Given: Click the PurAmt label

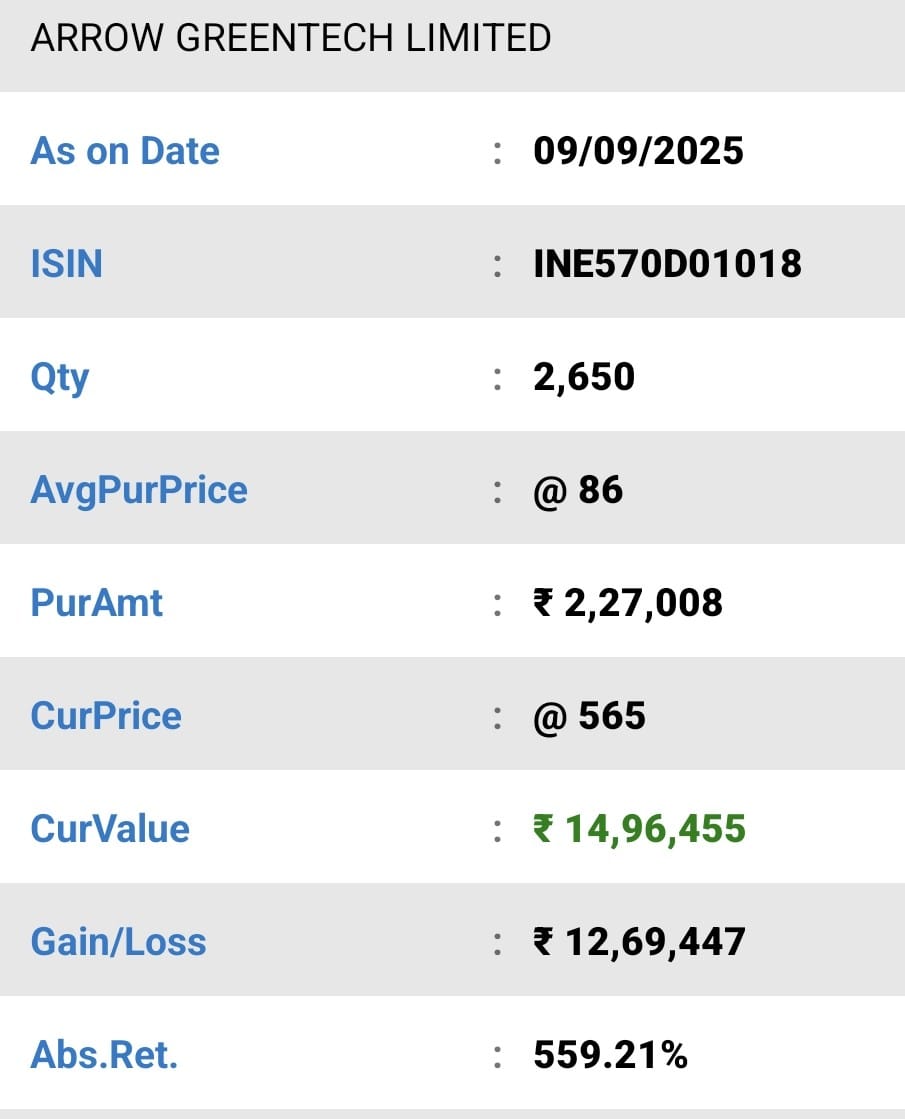Looking at the screenshot, I should pos(97,603).
